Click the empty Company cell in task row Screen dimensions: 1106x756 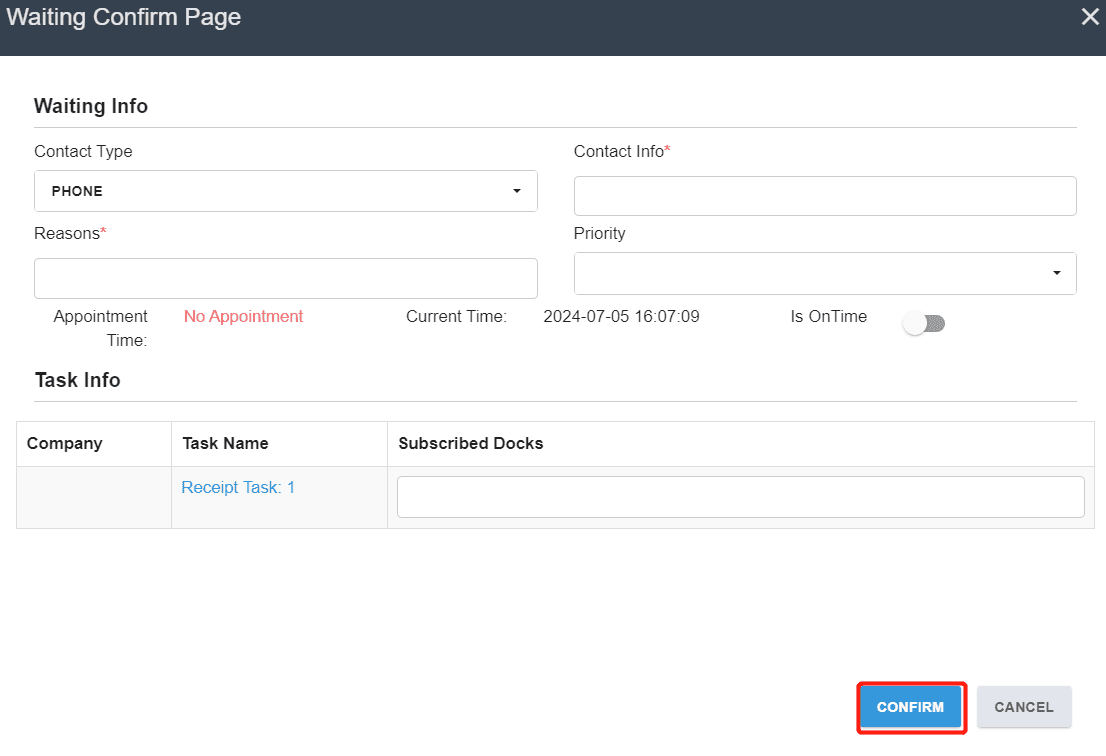tap(94, 497)
